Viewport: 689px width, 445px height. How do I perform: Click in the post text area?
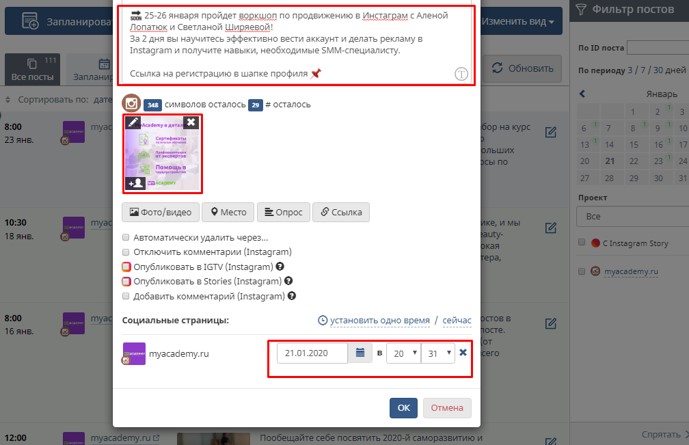296,44
